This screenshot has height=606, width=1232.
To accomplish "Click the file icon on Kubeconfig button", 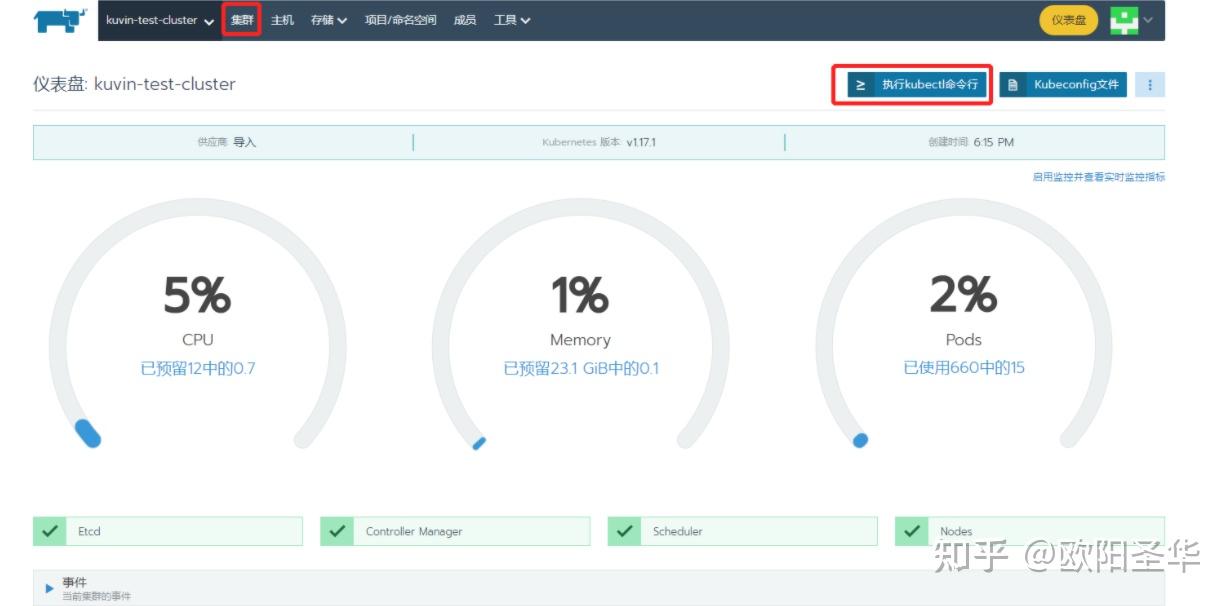I will (x=1013, y=85).
